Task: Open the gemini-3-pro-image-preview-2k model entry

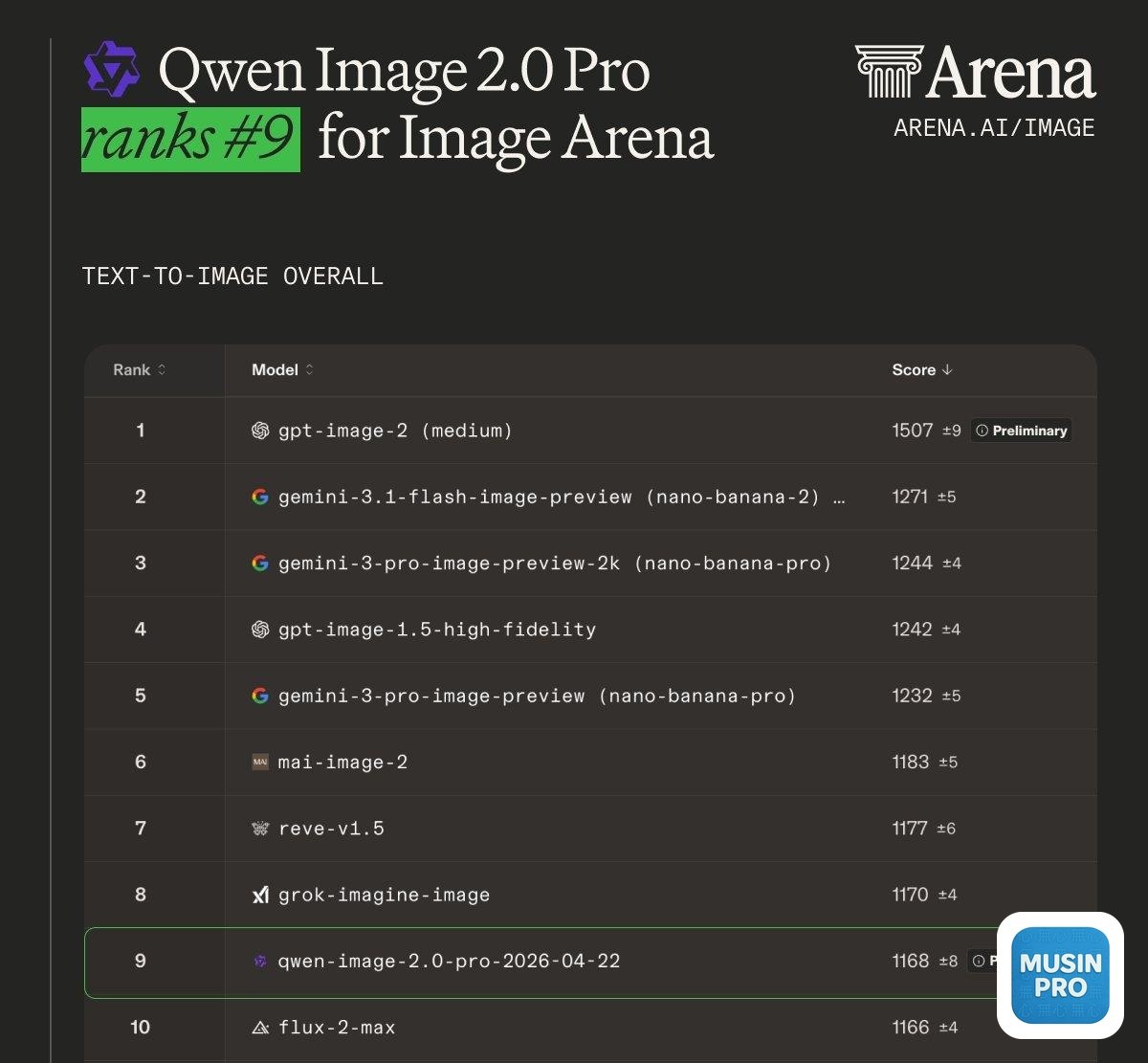Action: coord(555,564)
